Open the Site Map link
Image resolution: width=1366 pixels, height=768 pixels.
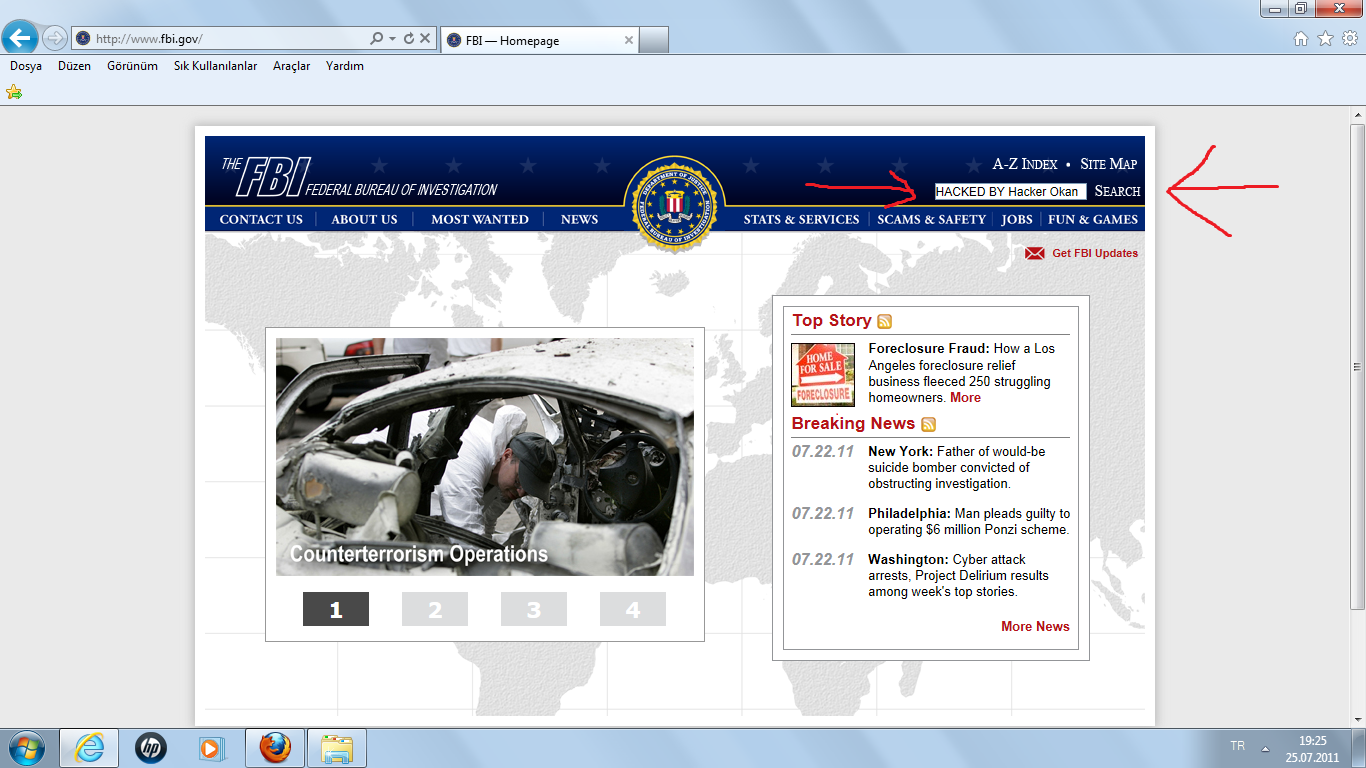[x=1108, y=164]
